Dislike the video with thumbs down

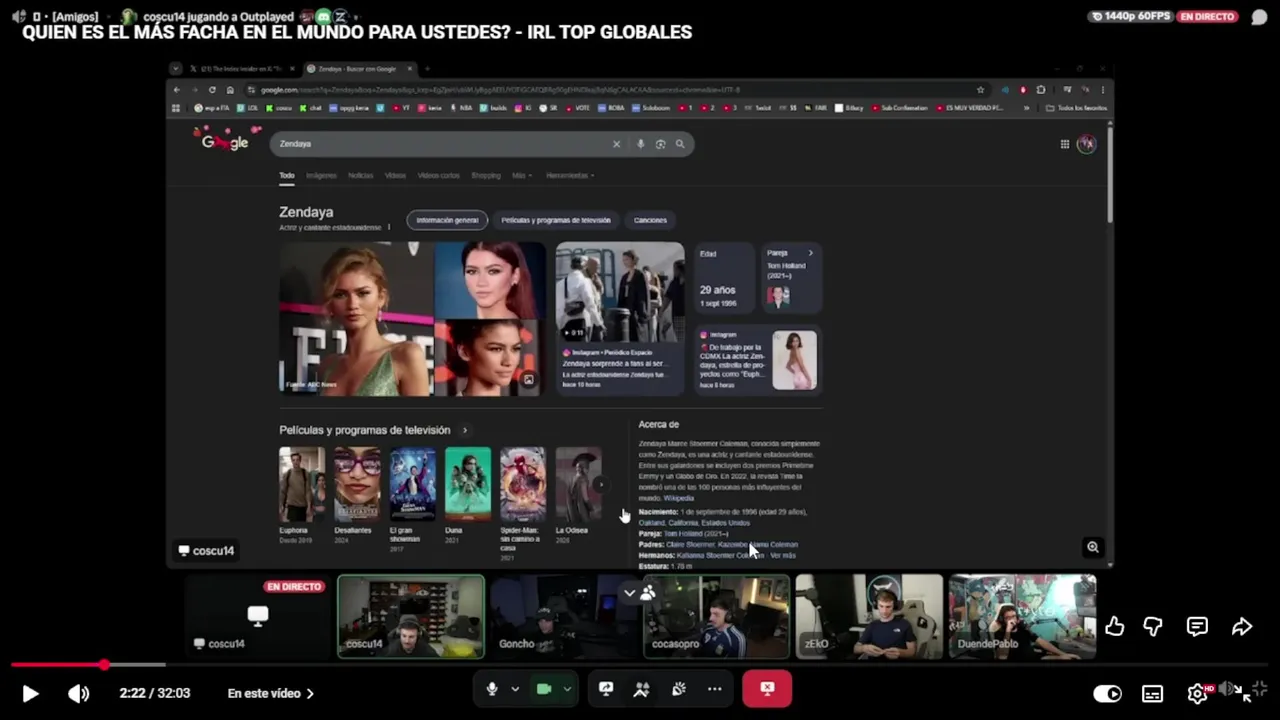pyautogui.click(x=1153, y=626)
